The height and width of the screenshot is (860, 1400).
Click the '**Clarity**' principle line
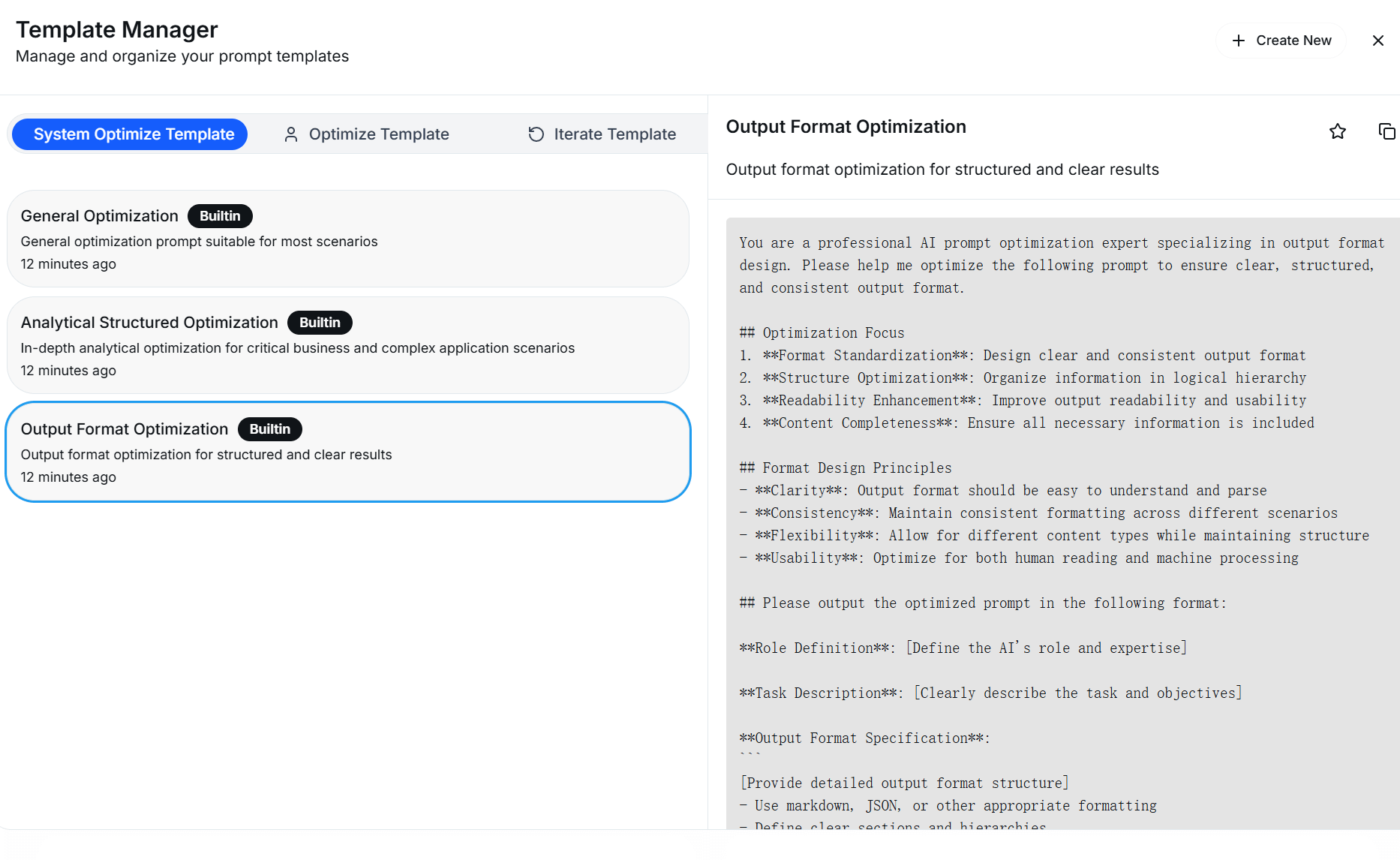coord(1003,491)
